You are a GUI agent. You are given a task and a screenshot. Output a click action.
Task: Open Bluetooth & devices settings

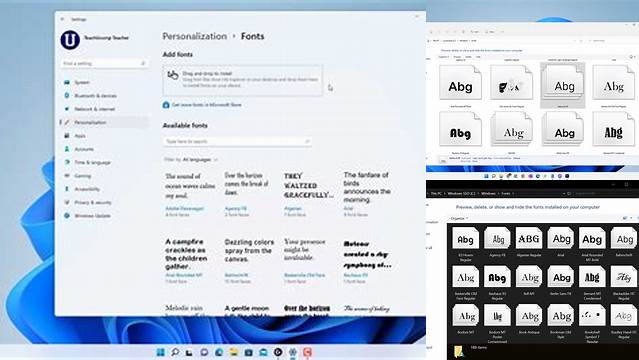point(95,96)
